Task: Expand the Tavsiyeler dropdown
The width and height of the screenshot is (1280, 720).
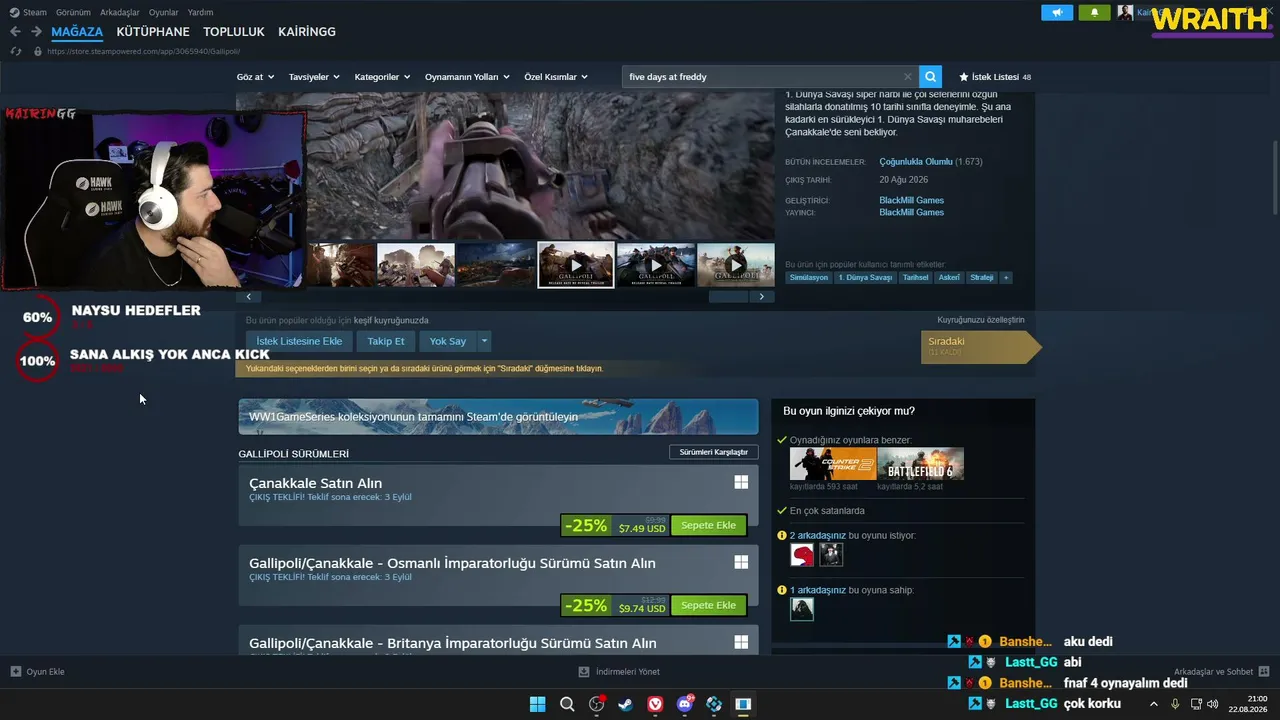Action: [314, 77]
